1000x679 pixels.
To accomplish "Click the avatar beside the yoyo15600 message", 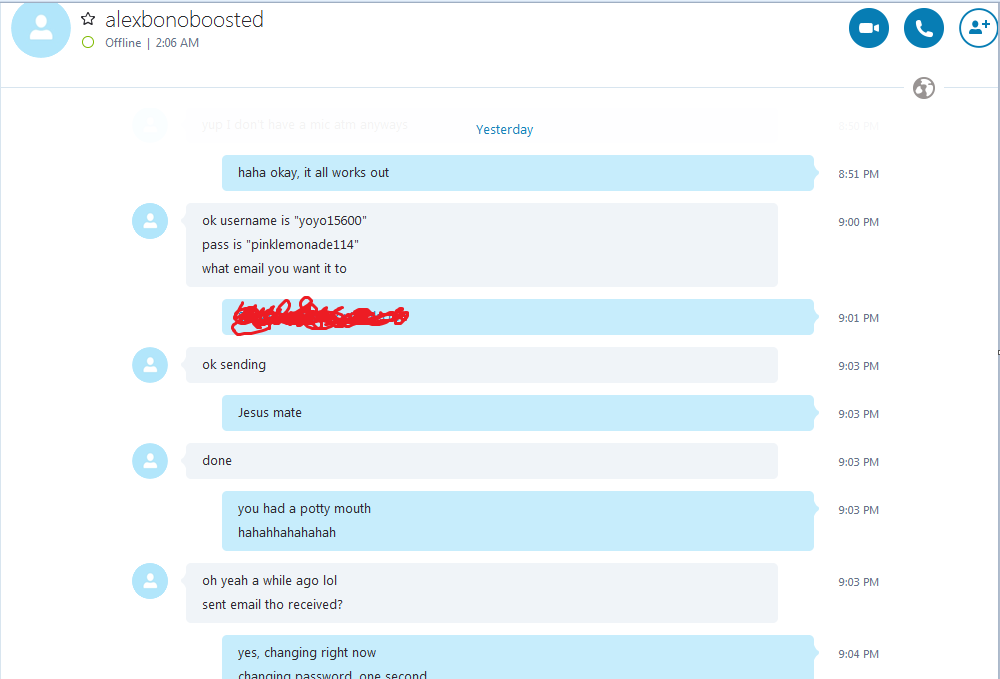I will tap(150, 221).
